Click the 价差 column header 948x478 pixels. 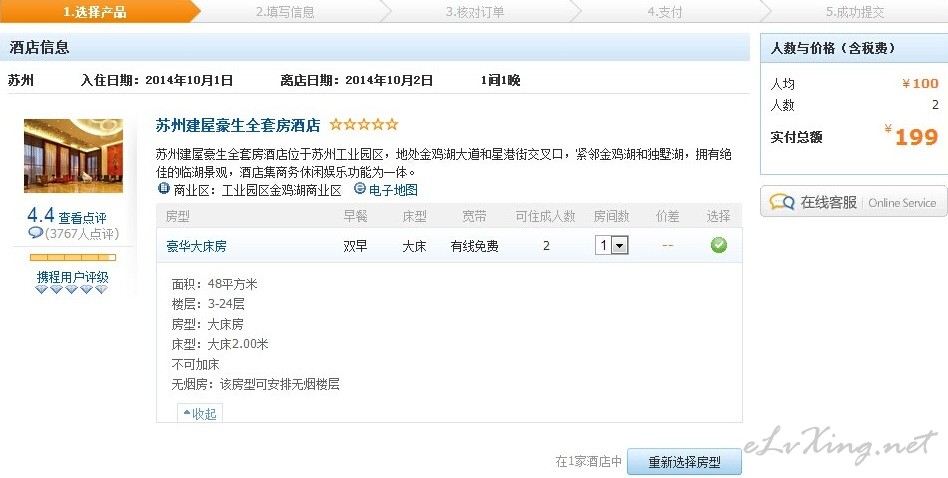coord(667,216)
